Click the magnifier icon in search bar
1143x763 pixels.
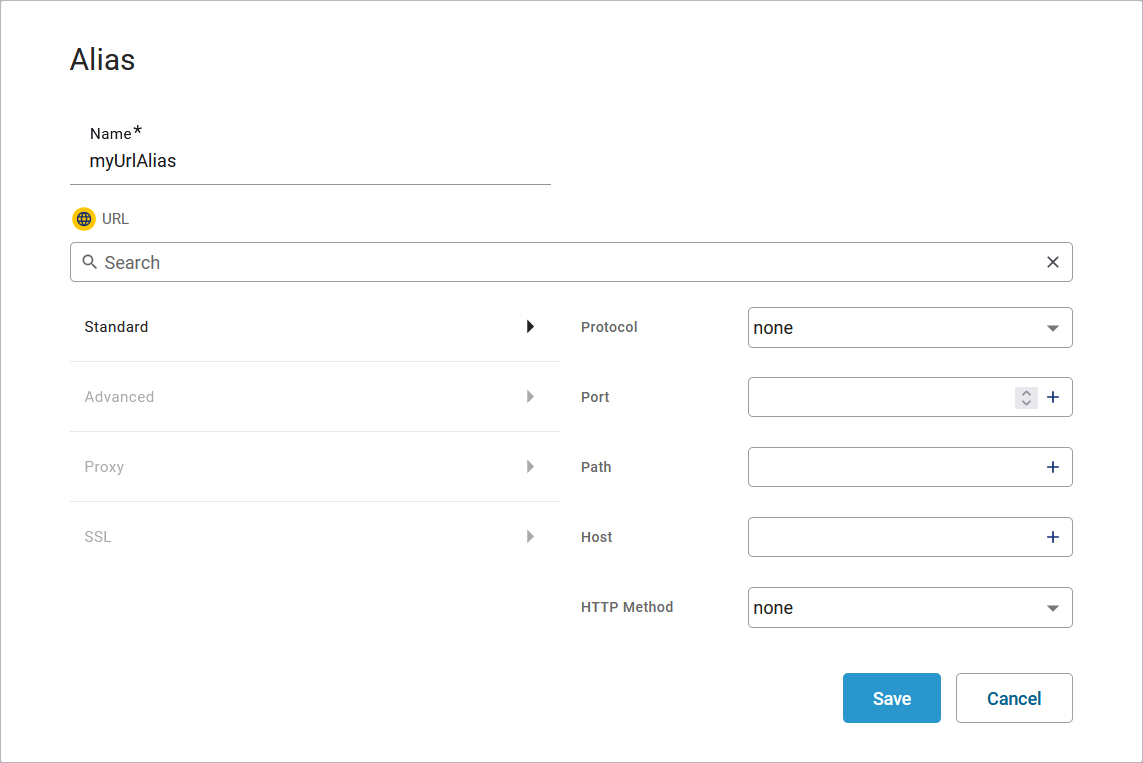[89, 262]
